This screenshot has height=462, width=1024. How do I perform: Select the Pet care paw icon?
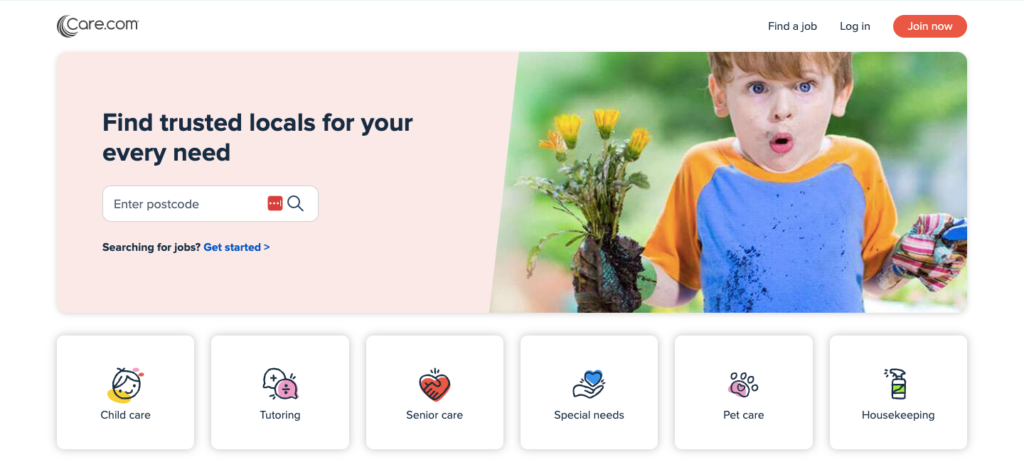tap(743, 385)
